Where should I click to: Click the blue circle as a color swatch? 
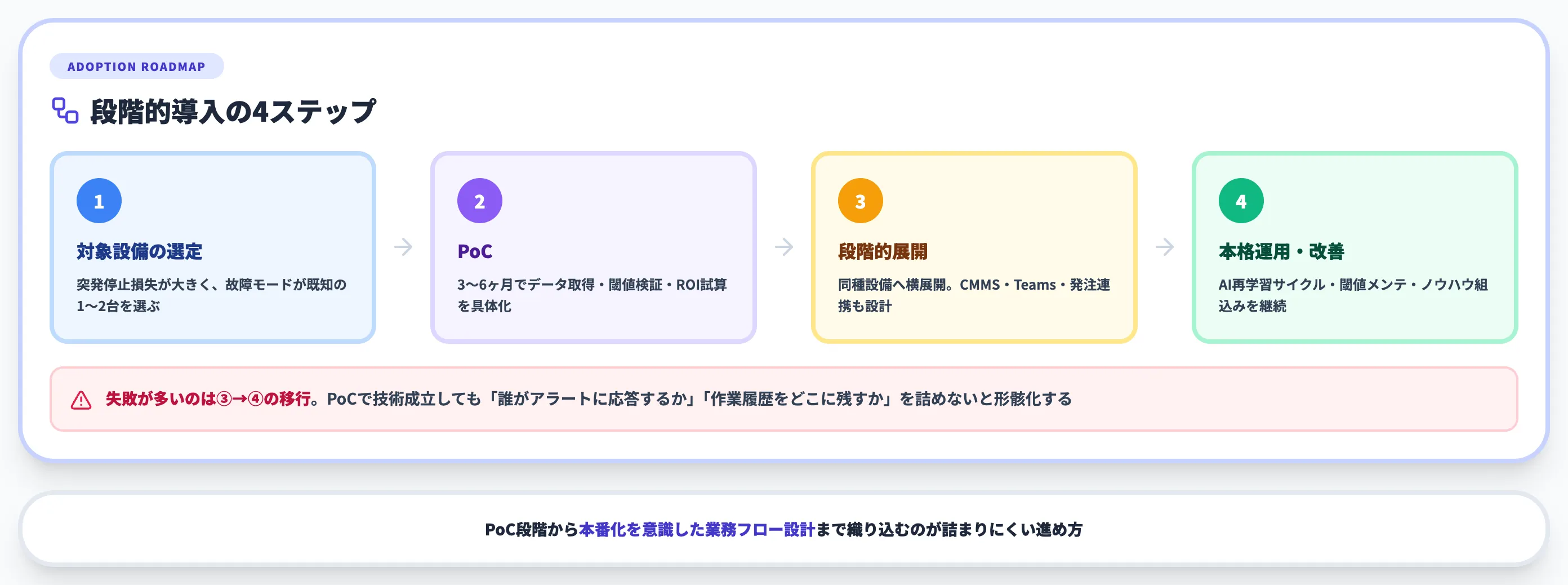click(99, 200)
